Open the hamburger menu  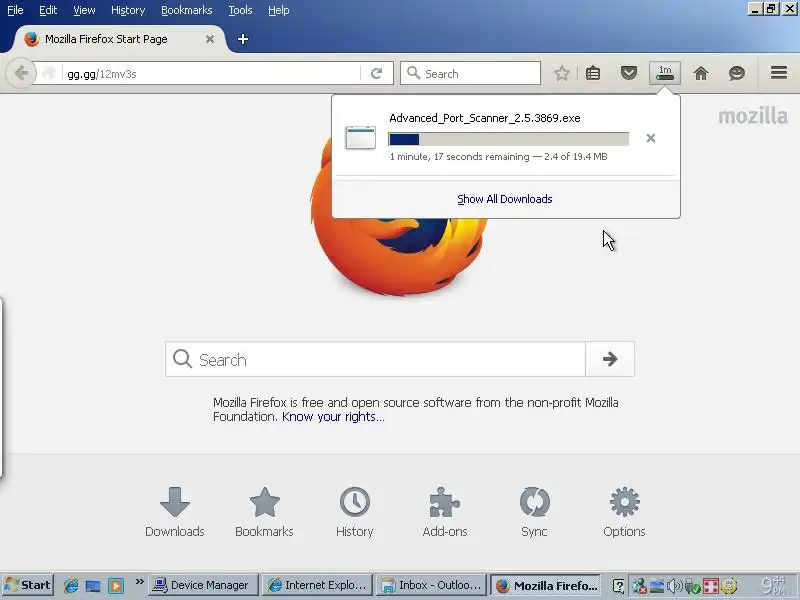(x=779, y=73)
